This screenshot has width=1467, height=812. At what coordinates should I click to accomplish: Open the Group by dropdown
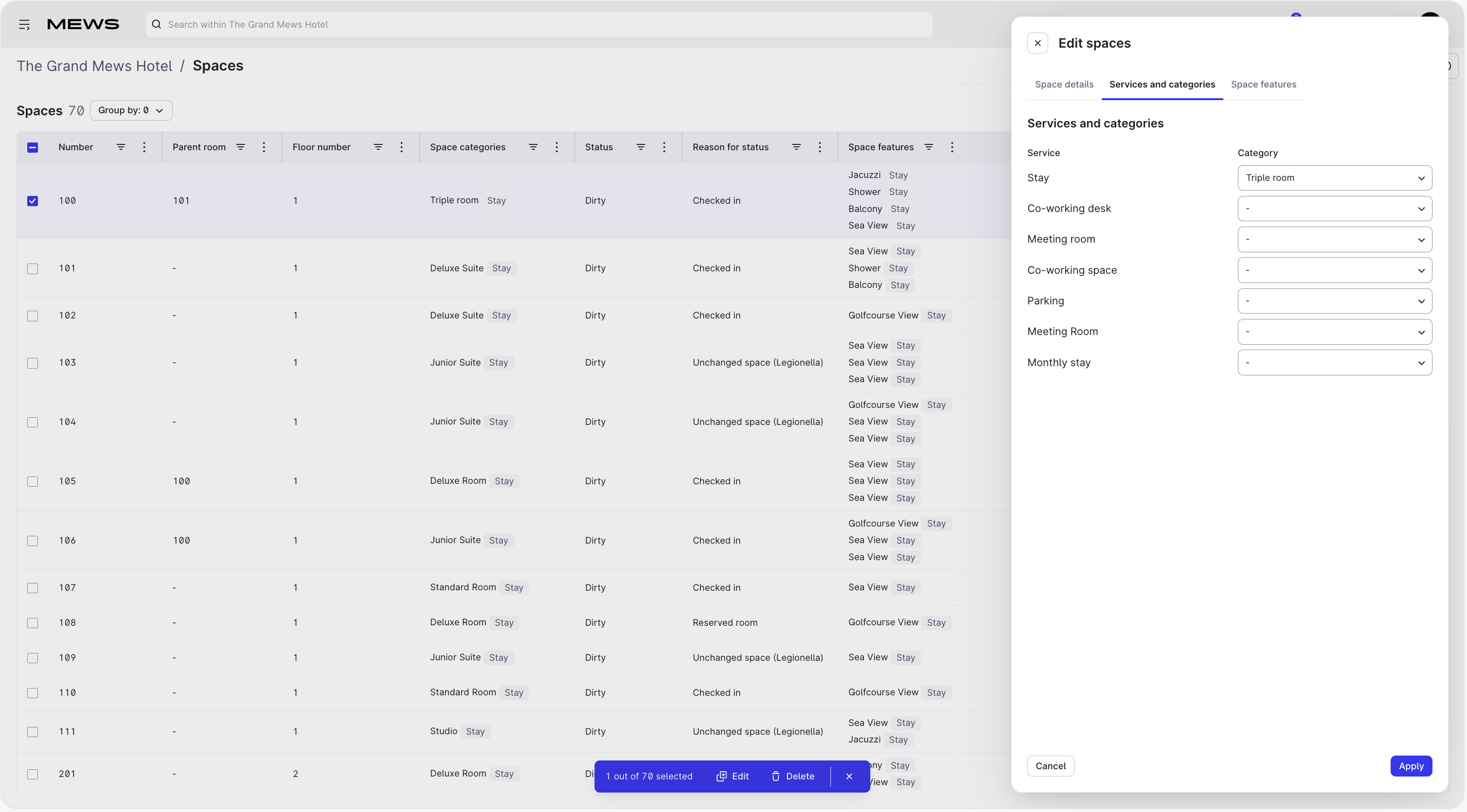[131, 110]
